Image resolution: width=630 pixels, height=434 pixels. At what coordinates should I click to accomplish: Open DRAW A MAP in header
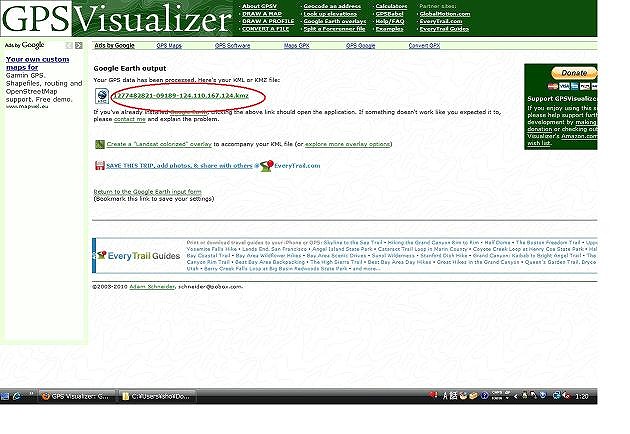[x=262, y=14]
